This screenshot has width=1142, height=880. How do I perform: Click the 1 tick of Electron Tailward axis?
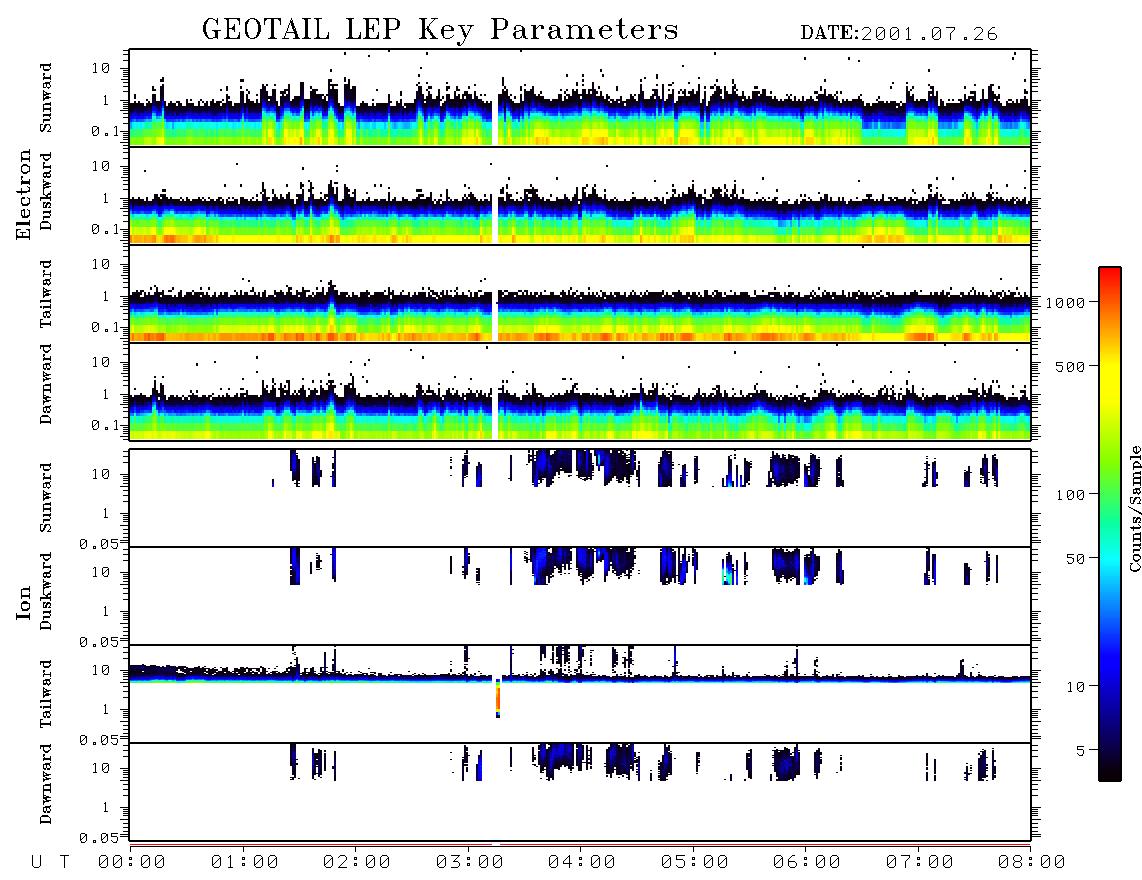pyautogui.click(x=106, y=296)
